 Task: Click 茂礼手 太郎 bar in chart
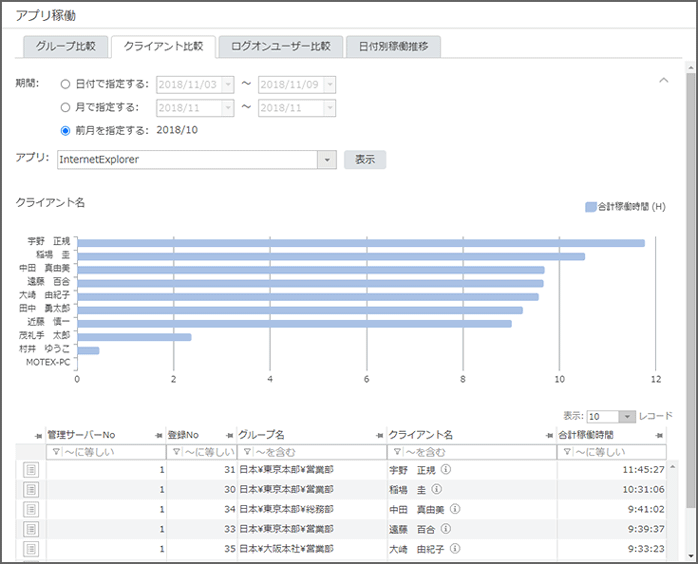[134, 337]
